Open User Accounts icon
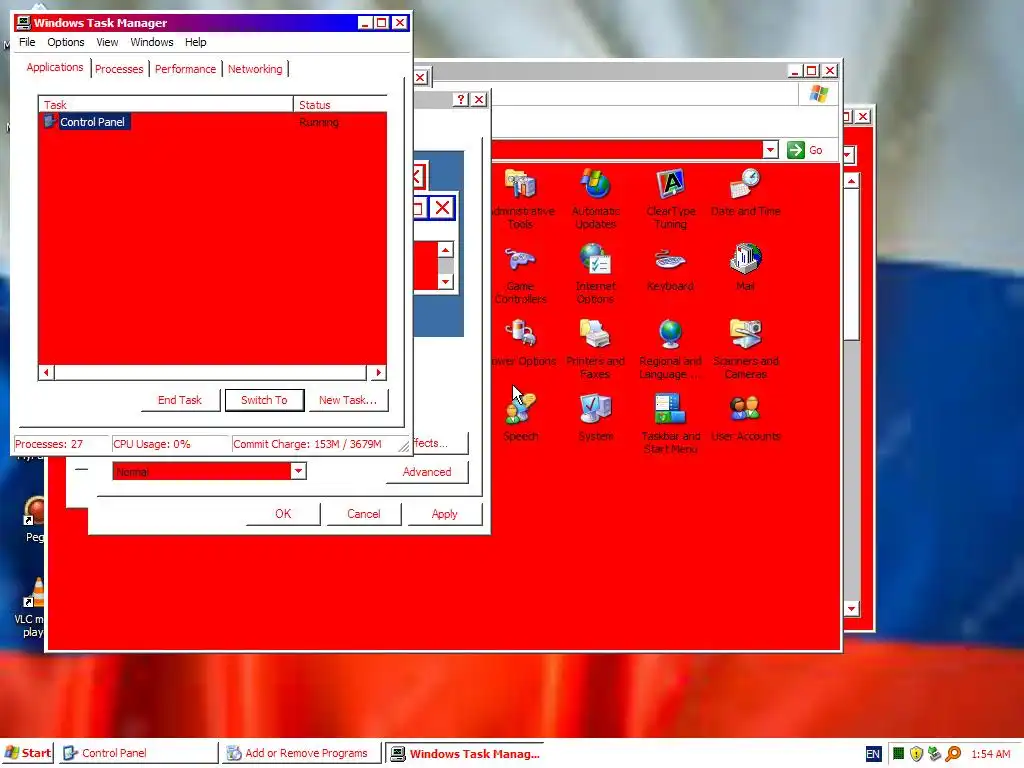 click(x=745, y=418)
